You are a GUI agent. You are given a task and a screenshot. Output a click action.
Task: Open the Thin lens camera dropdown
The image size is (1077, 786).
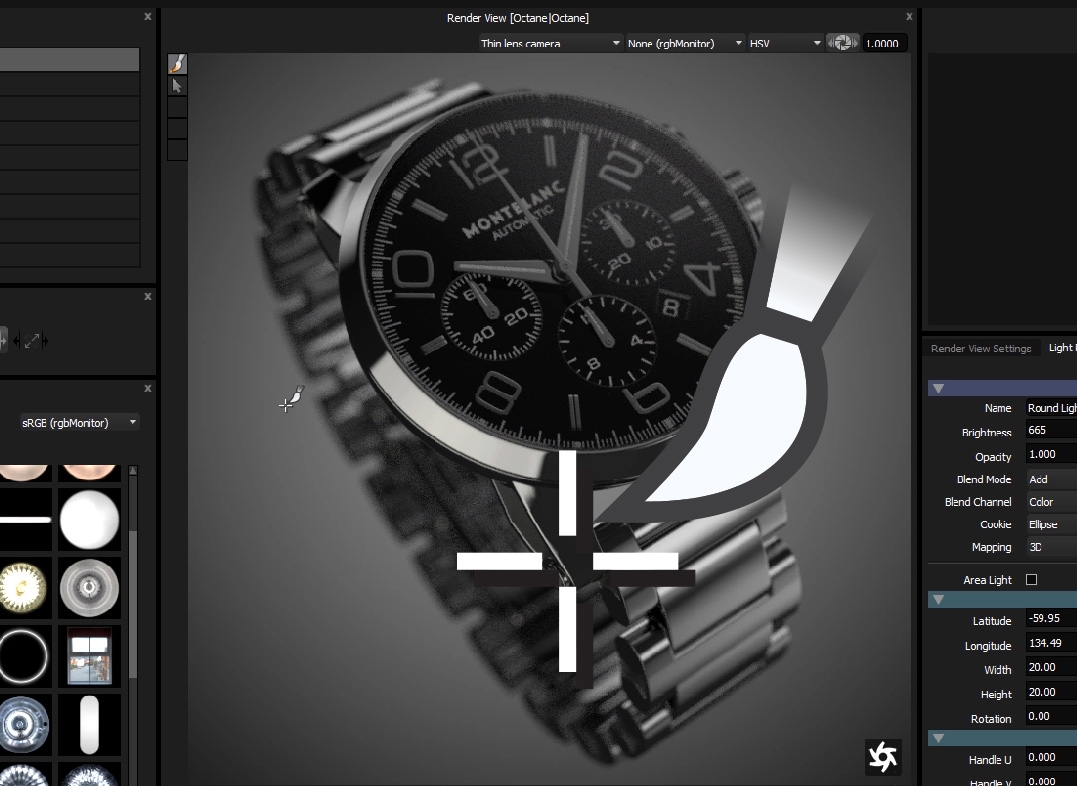pyautogui.click(x=551, y=43)
